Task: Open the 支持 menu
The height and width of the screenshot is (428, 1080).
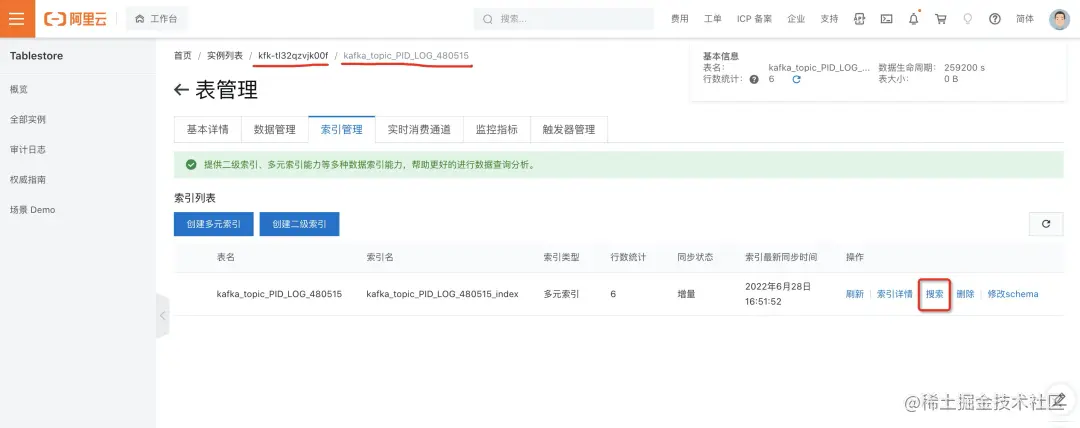Action: click(x=829, y=19)
